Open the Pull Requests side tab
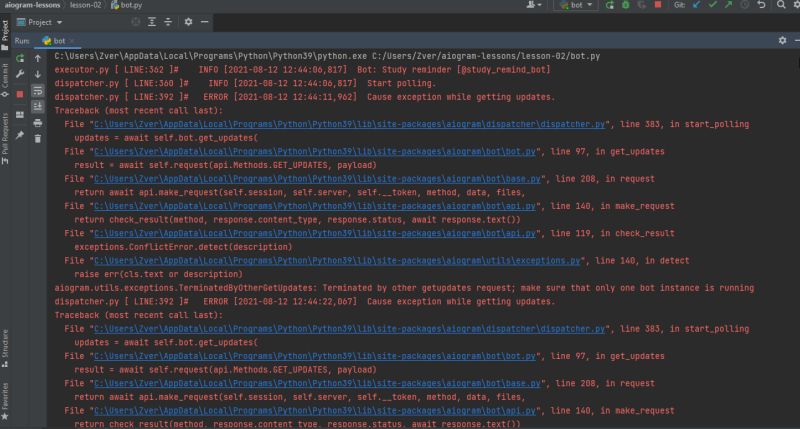Viewport: 800px width, 429px height. click(x=5, y=138)
